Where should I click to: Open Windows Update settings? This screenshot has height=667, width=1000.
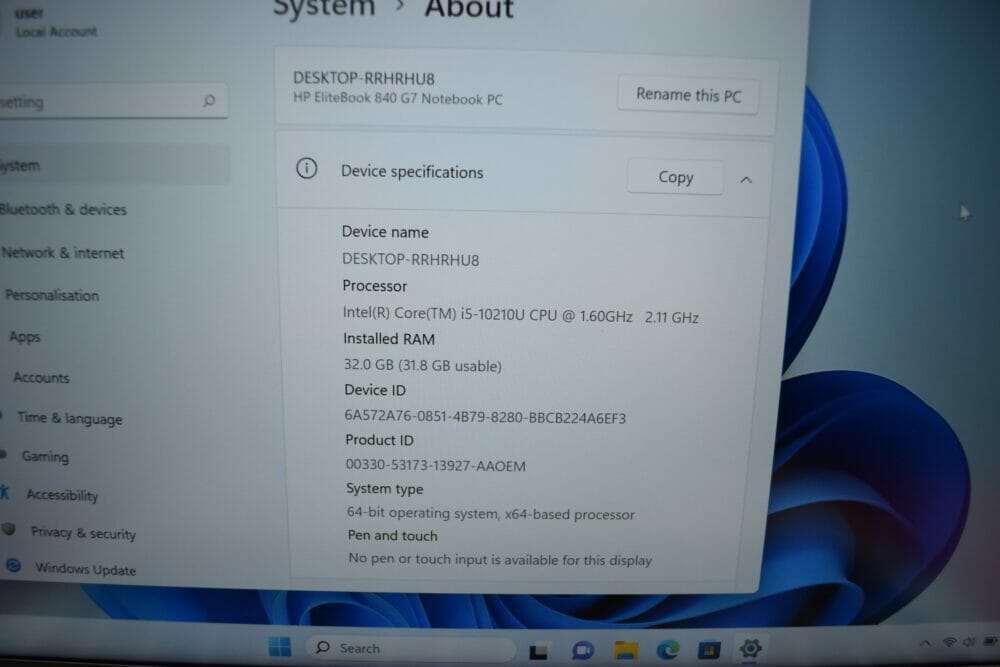85,568
